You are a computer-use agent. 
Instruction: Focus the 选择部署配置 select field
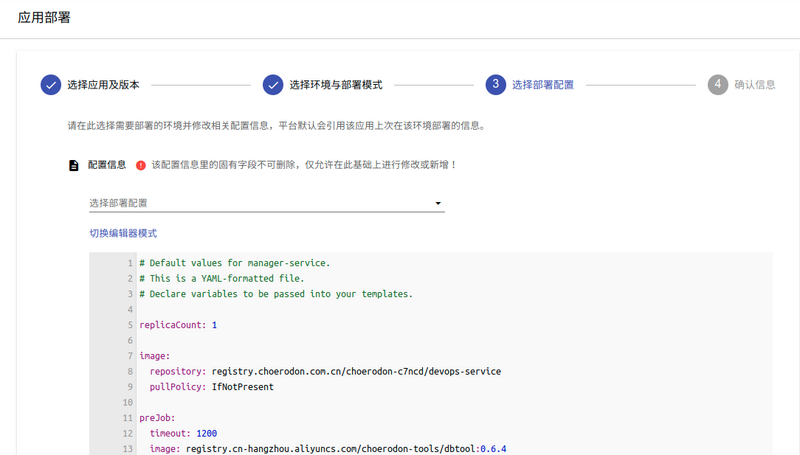[x=267, y=203]
